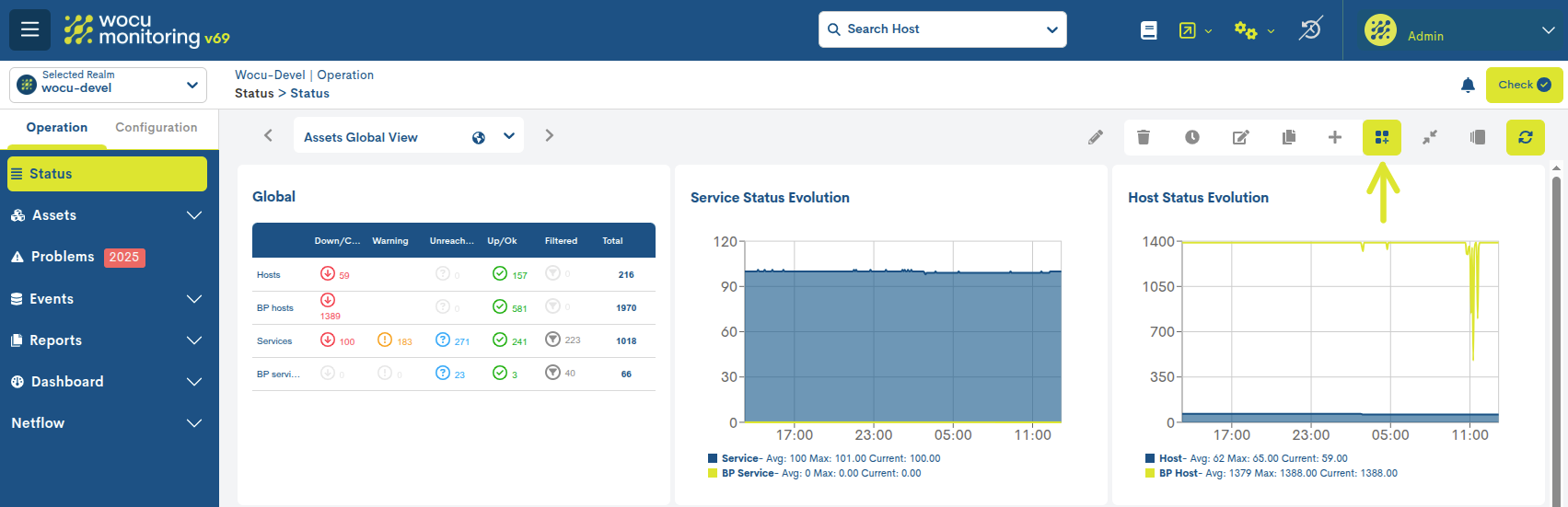Click Services unreachable count 271
Screen dimensions: 1568x507
[462, 342]
